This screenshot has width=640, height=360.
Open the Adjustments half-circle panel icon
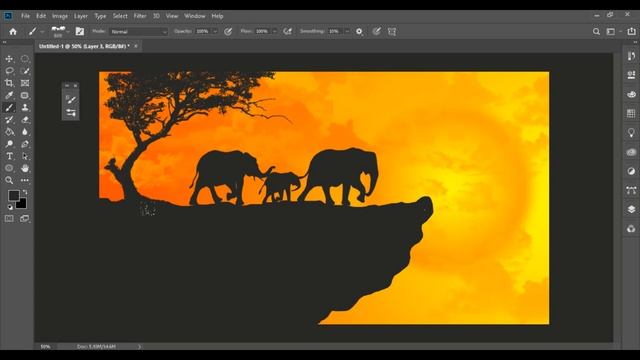click(631, 171)
